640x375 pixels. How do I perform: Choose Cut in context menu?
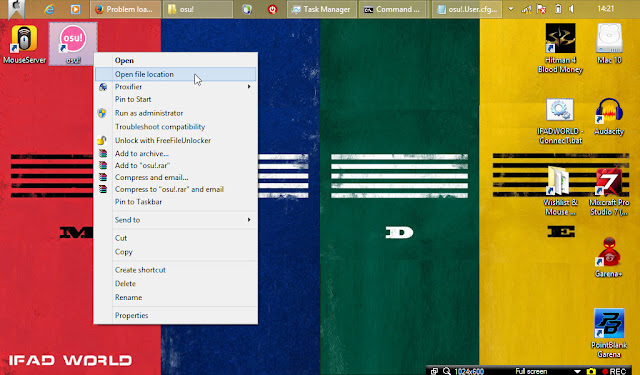point(176,238)
